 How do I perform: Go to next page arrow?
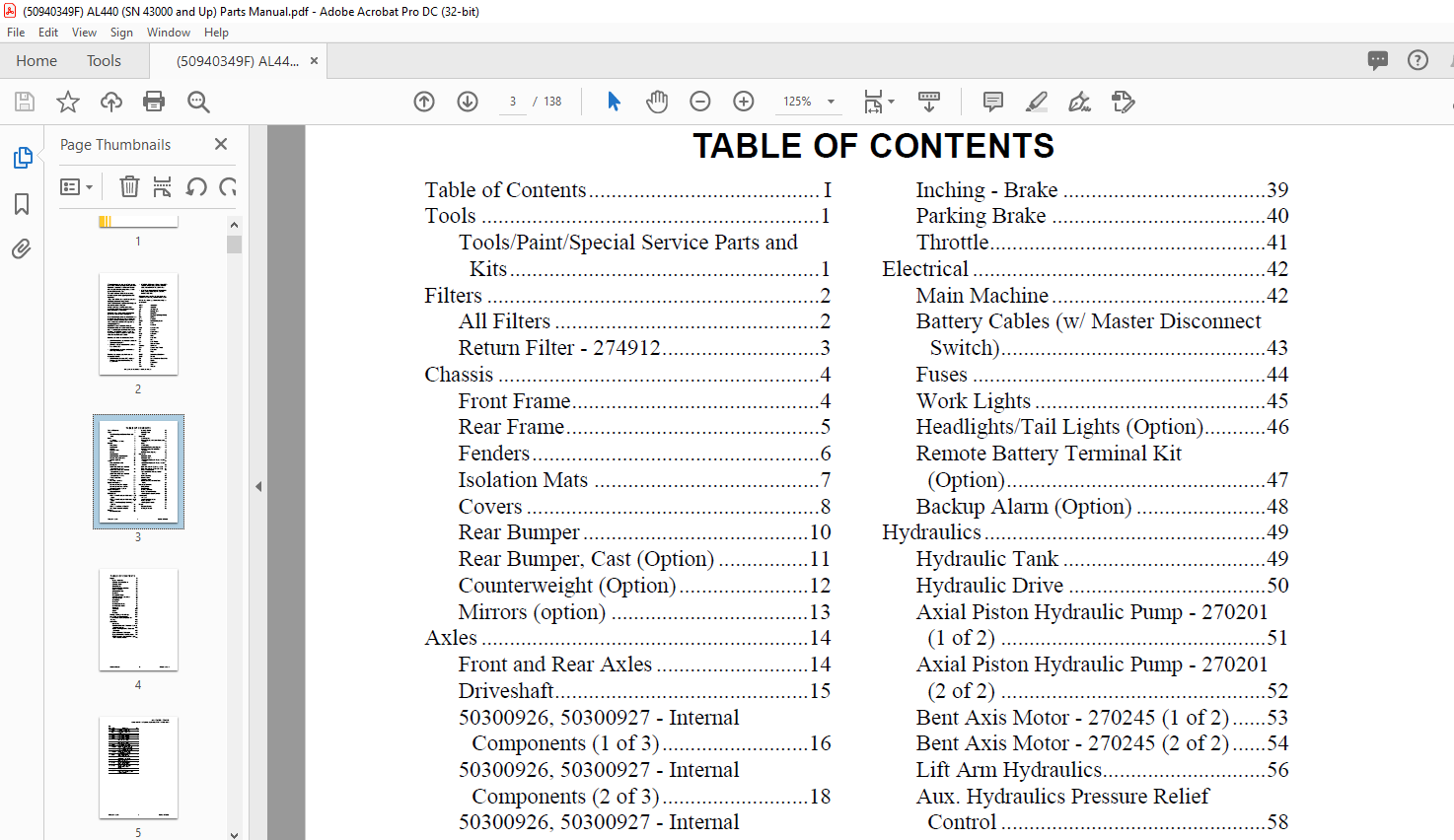[468, 102]
